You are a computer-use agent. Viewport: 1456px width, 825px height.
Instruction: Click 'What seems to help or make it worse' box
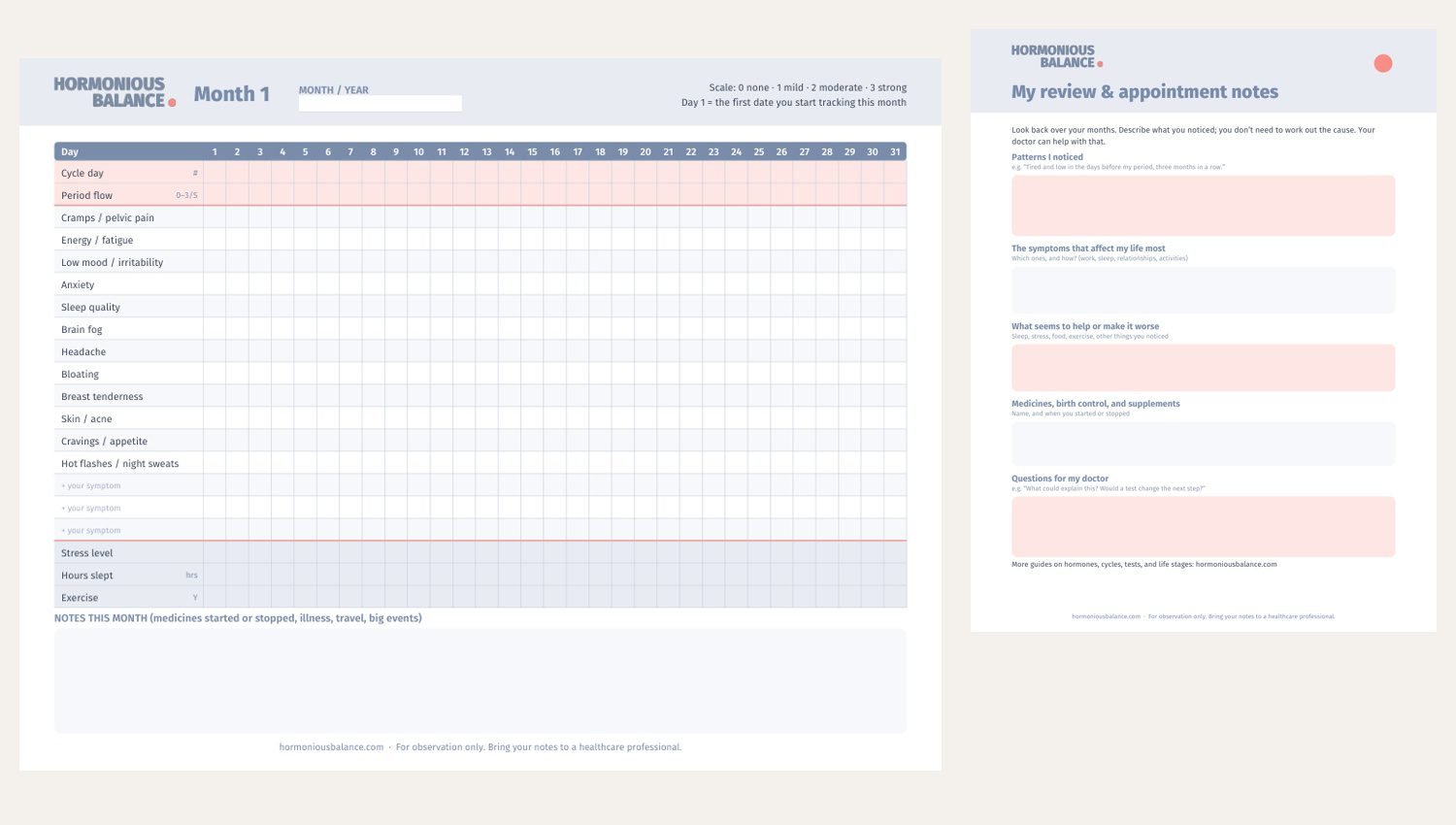point(1203,368)
